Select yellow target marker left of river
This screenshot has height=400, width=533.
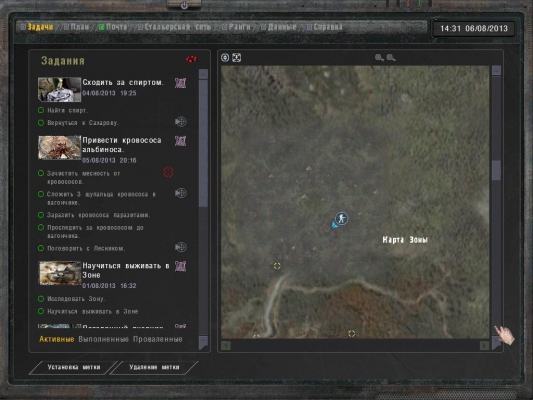[x=277, y=266]
